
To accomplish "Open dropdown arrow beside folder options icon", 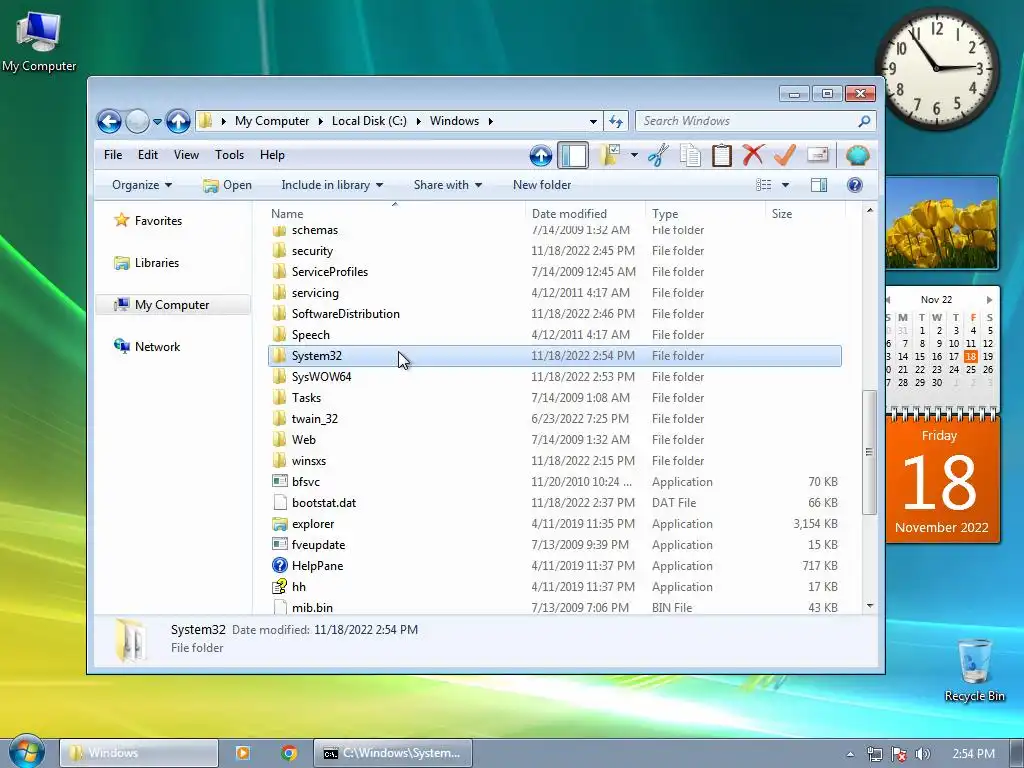I will pyautogui.click(x=633, y=155).
